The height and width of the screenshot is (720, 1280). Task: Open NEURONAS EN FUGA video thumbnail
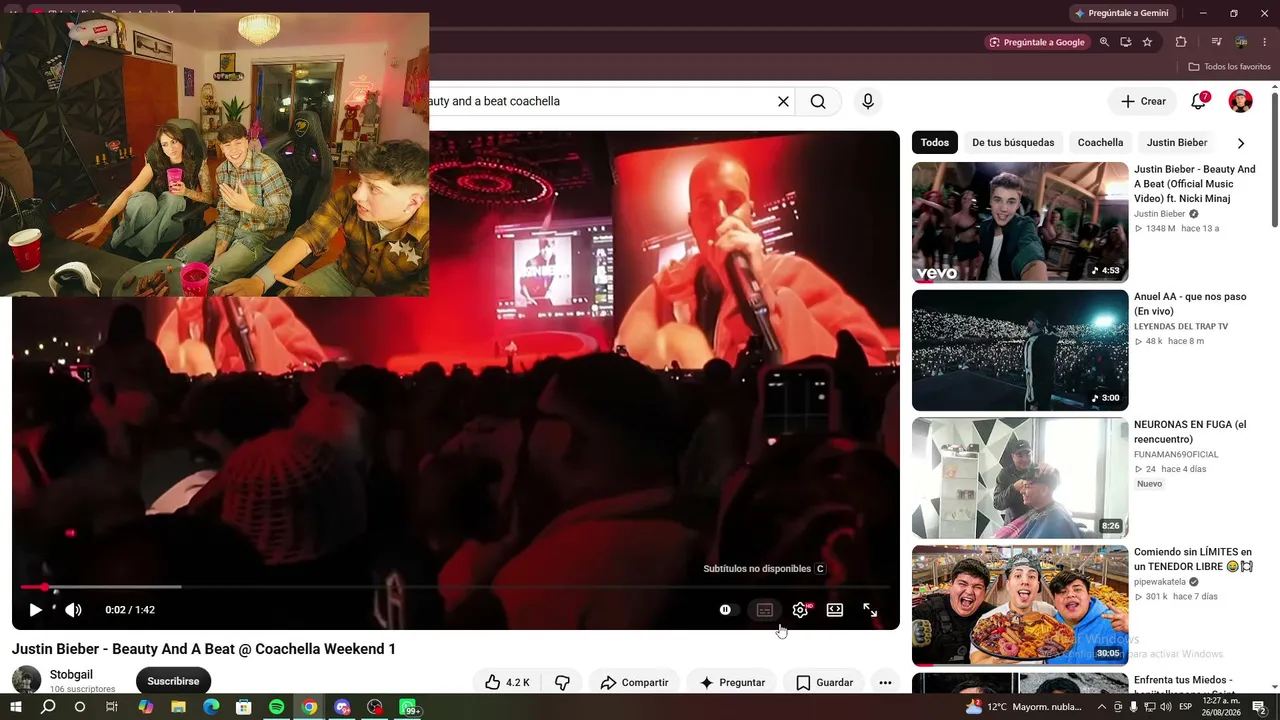click(1020, 478)
